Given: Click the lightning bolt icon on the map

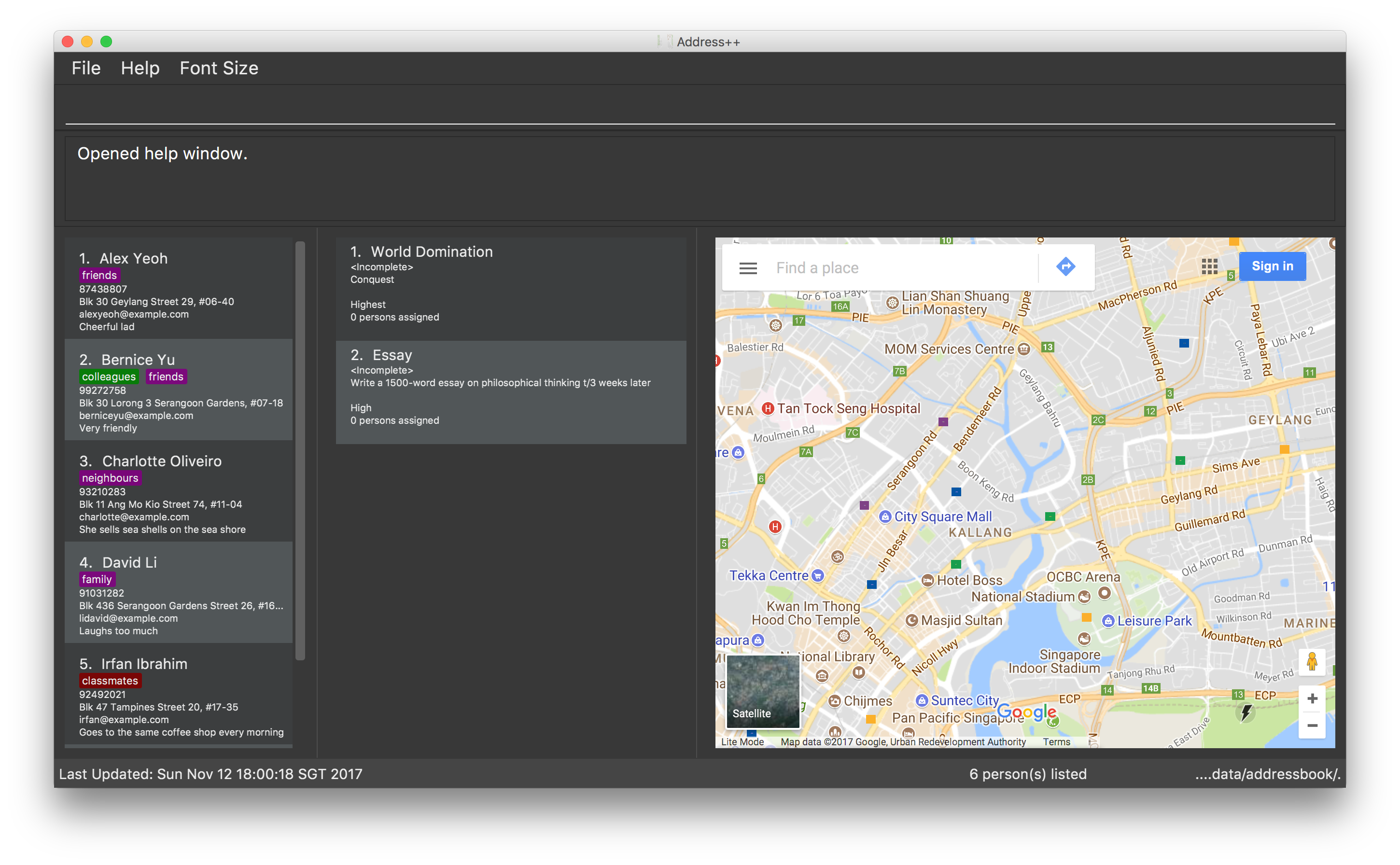Looking at the screenshot, I should (1246, 713).
